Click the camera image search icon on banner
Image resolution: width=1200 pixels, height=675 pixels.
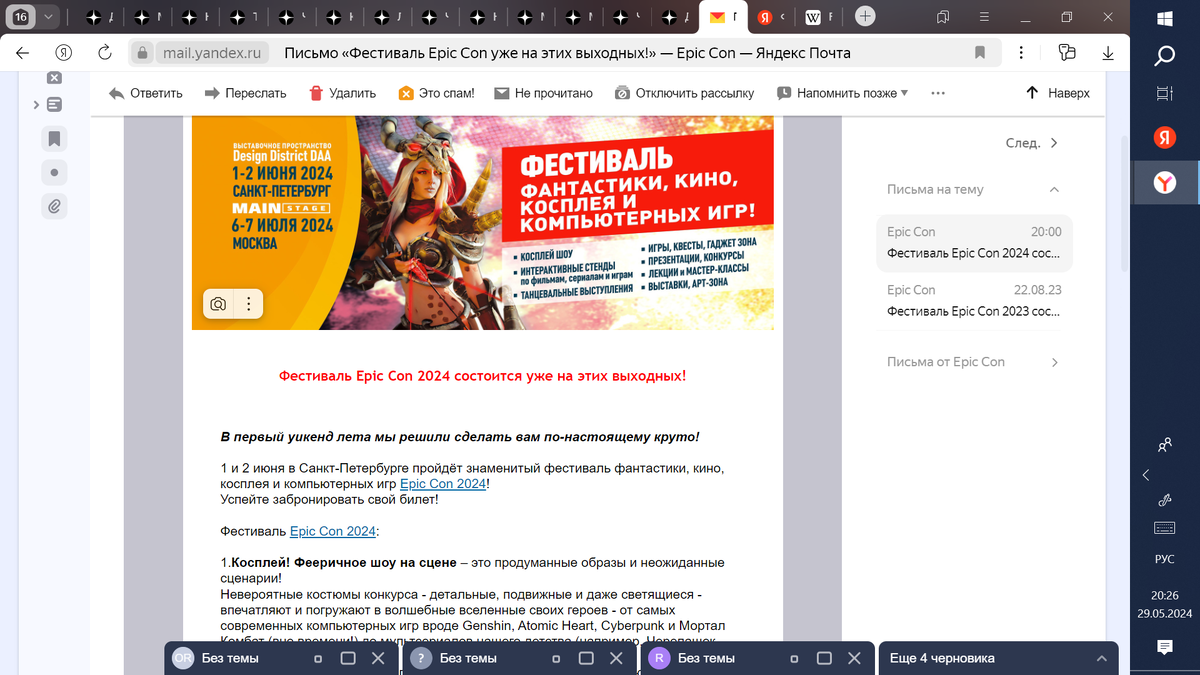(218, 304)
